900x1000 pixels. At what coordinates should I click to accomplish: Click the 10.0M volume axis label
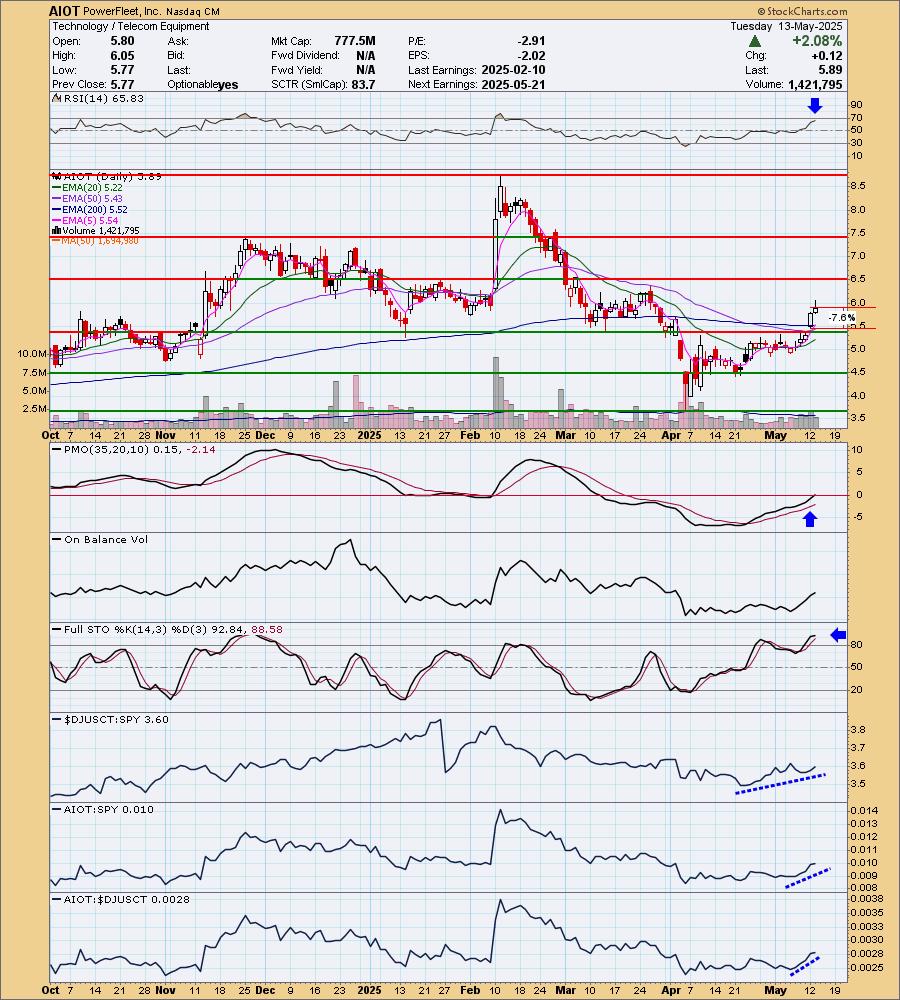[x=32, y=353]
